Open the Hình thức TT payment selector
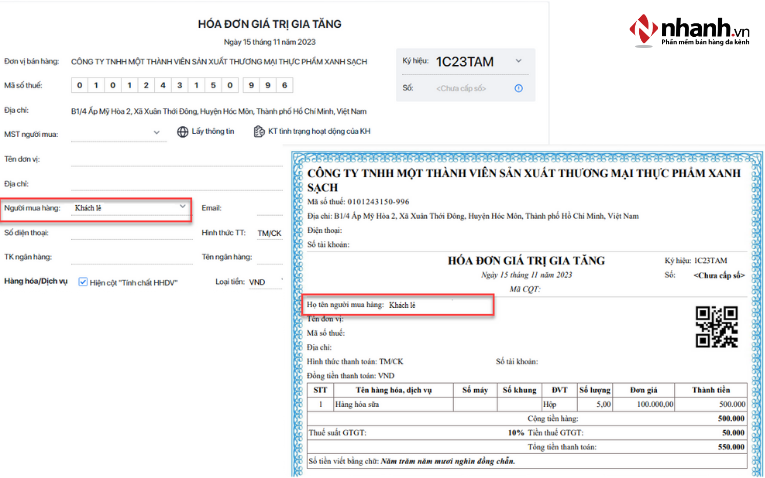The height and width of the screenshot is (478, 765). click(269, 233)
